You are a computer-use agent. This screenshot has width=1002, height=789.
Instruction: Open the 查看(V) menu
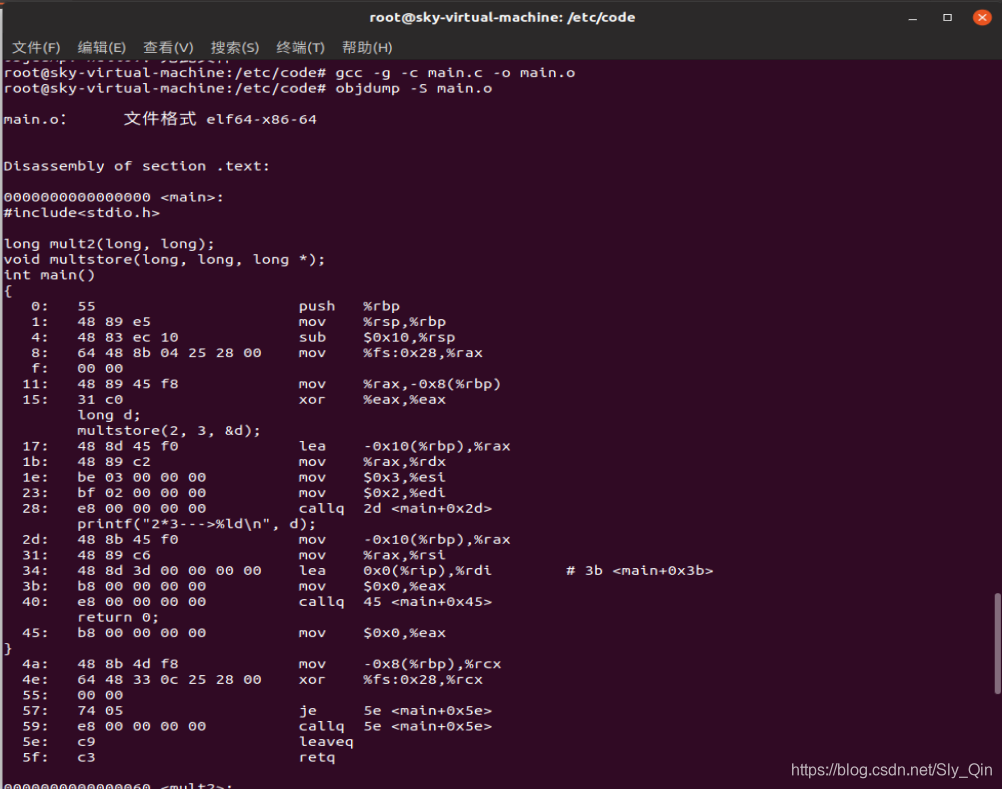coord(168,47)
